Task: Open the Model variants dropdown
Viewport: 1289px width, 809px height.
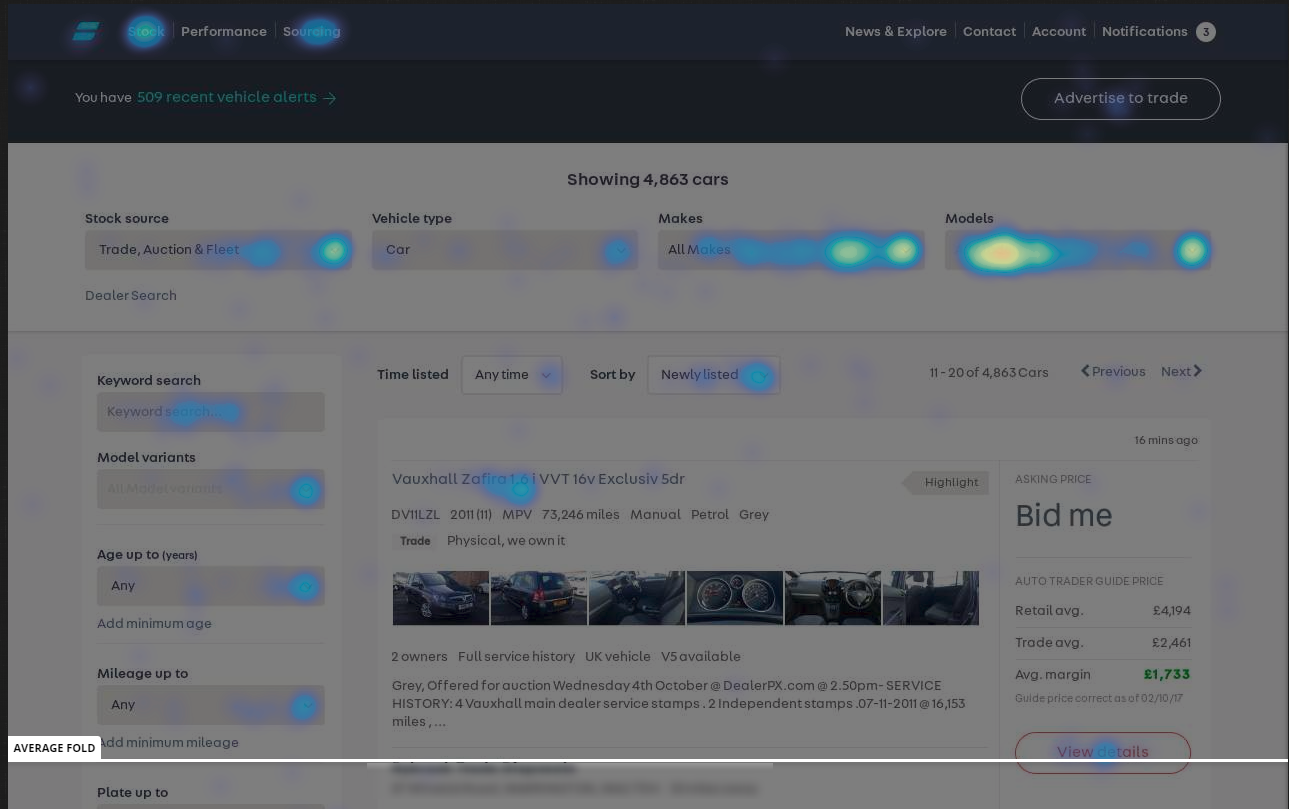Action: (210, 488)
